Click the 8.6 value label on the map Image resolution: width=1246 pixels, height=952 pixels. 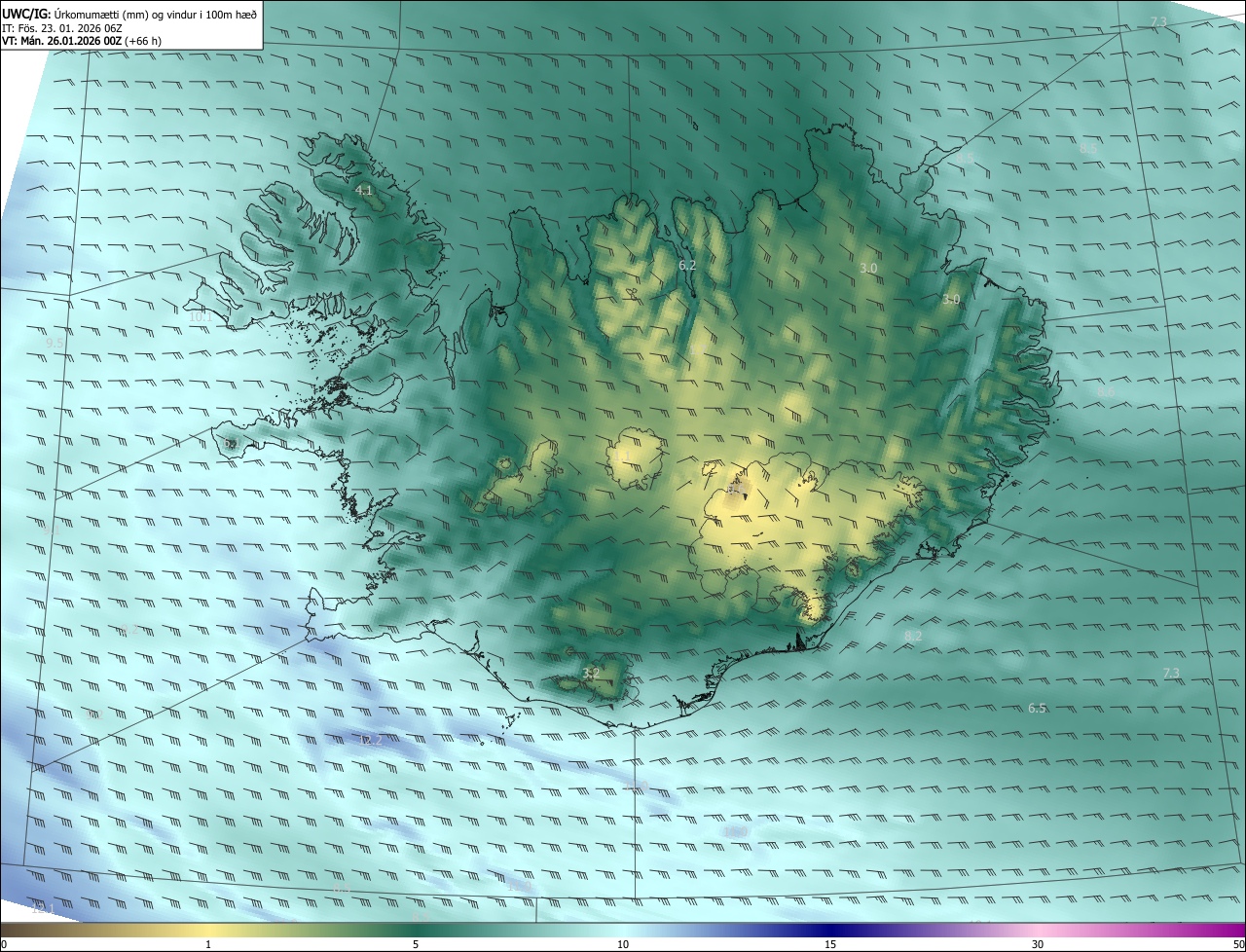[x=1107, y=391]
